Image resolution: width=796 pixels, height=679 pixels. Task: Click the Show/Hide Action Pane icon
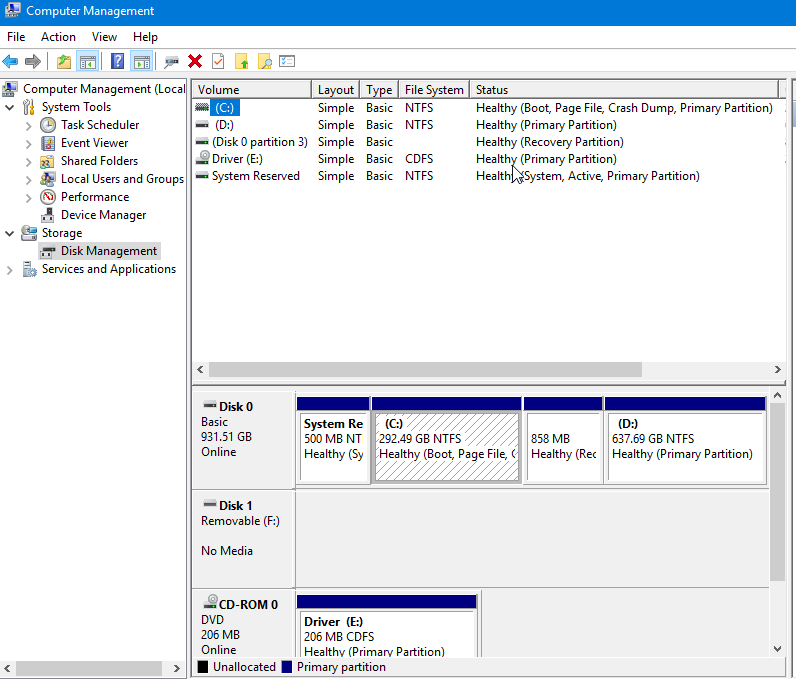tap(141, 62)
